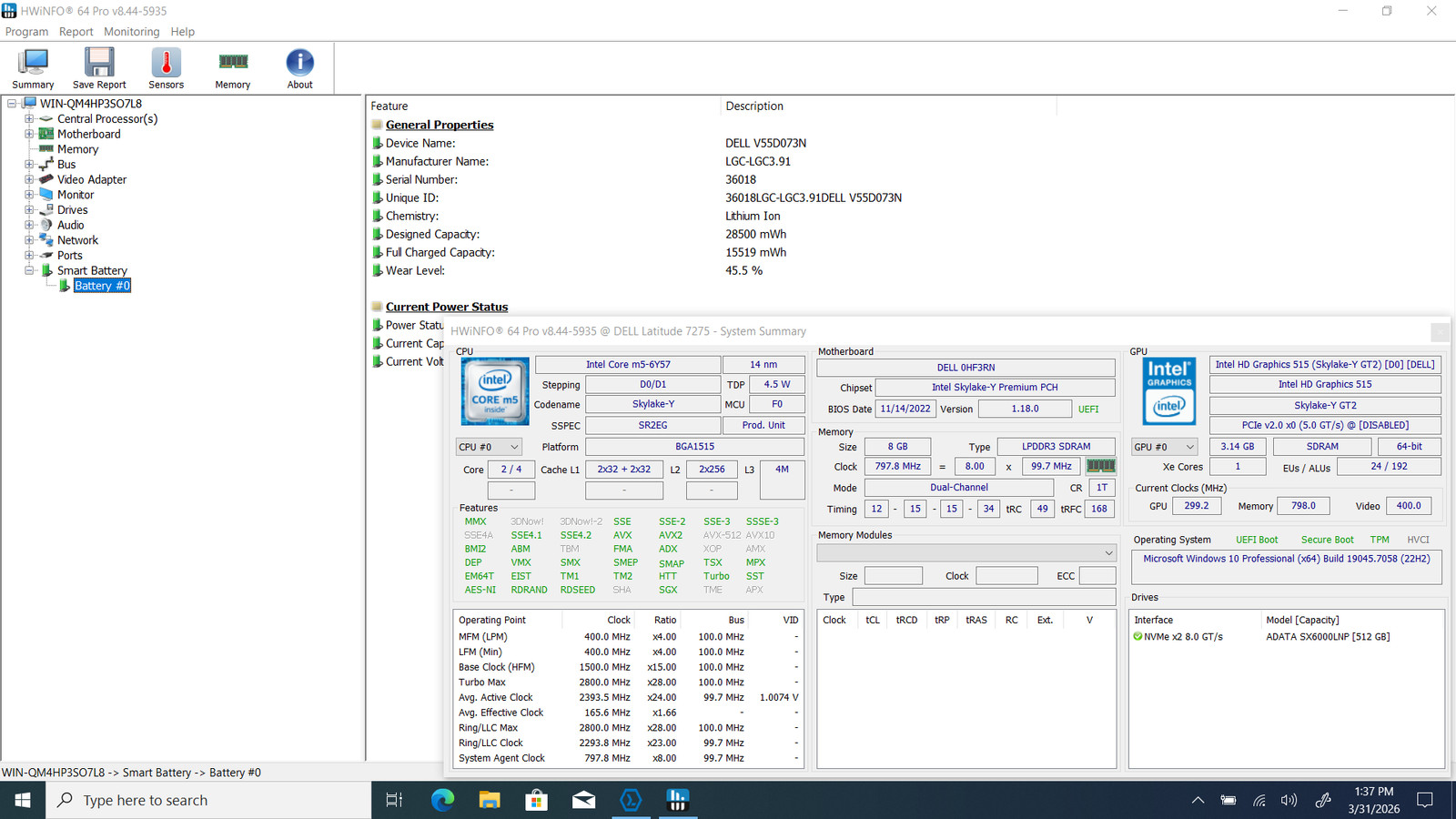Viewport: 1456px width, 819px height.
Task: Open File Explorer from the taskbar
Action: pos(490,800)
